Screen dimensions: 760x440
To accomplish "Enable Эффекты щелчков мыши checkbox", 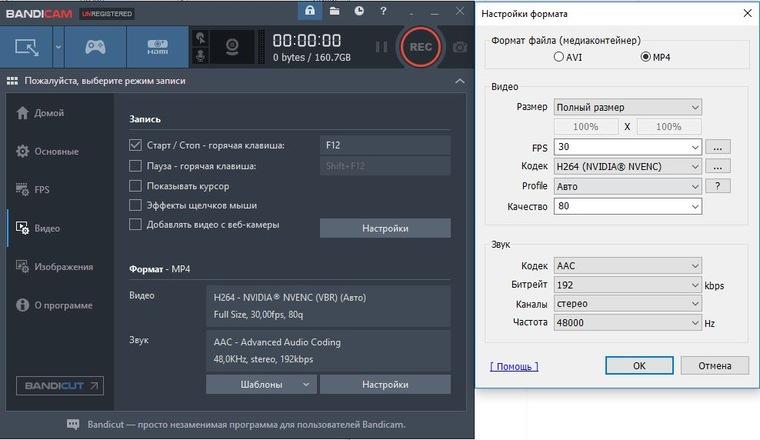I will 135,205.
